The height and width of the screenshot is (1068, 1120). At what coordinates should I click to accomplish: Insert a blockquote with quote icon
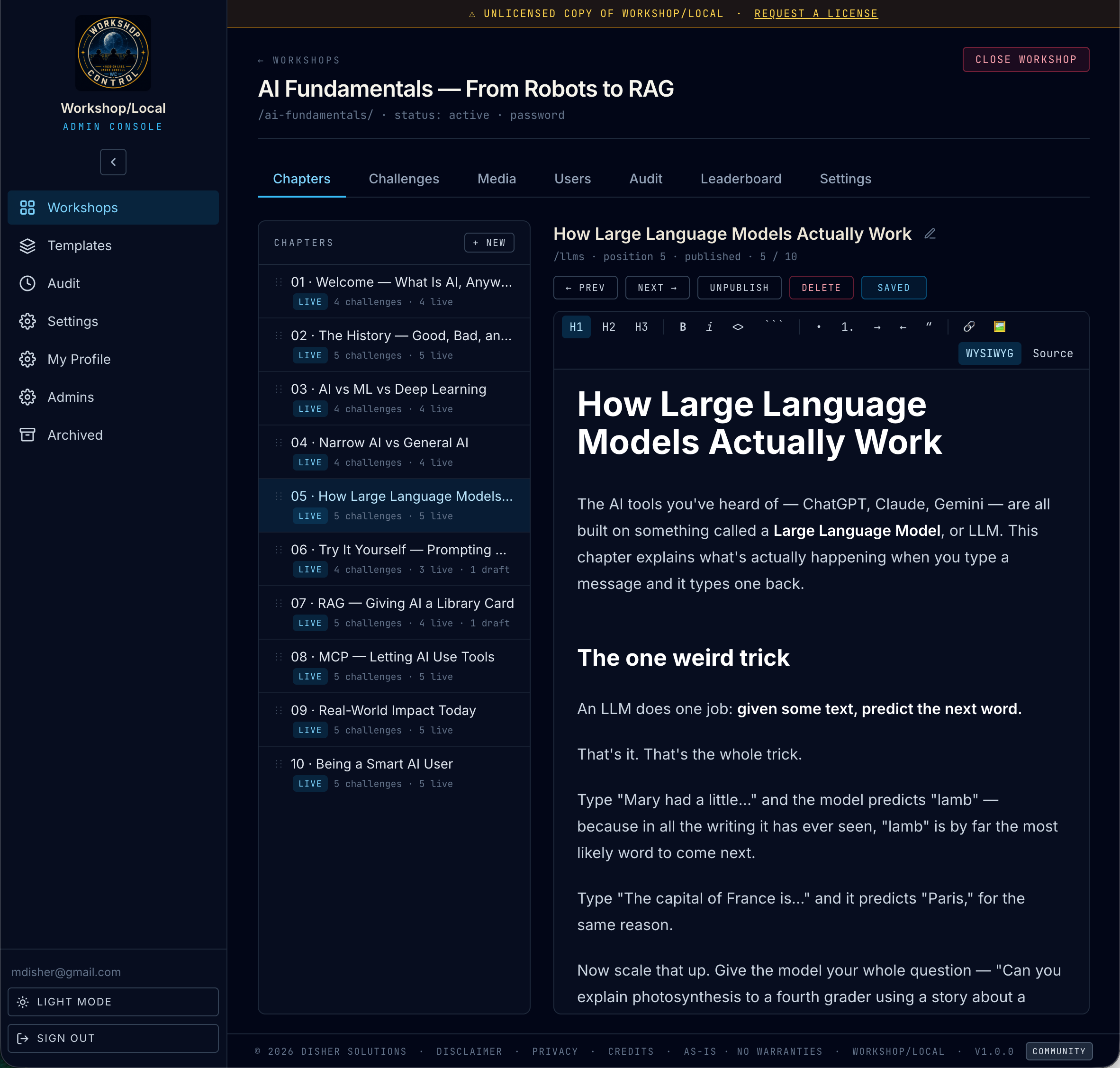(x=929, y=327)
